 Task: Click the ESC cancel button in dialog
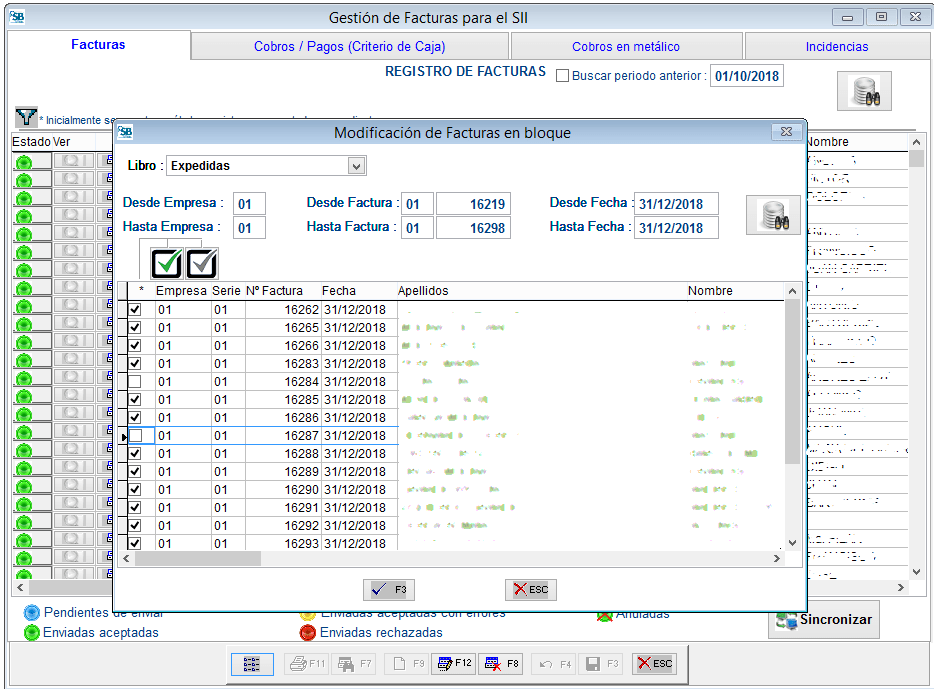[x=530, y=590]
